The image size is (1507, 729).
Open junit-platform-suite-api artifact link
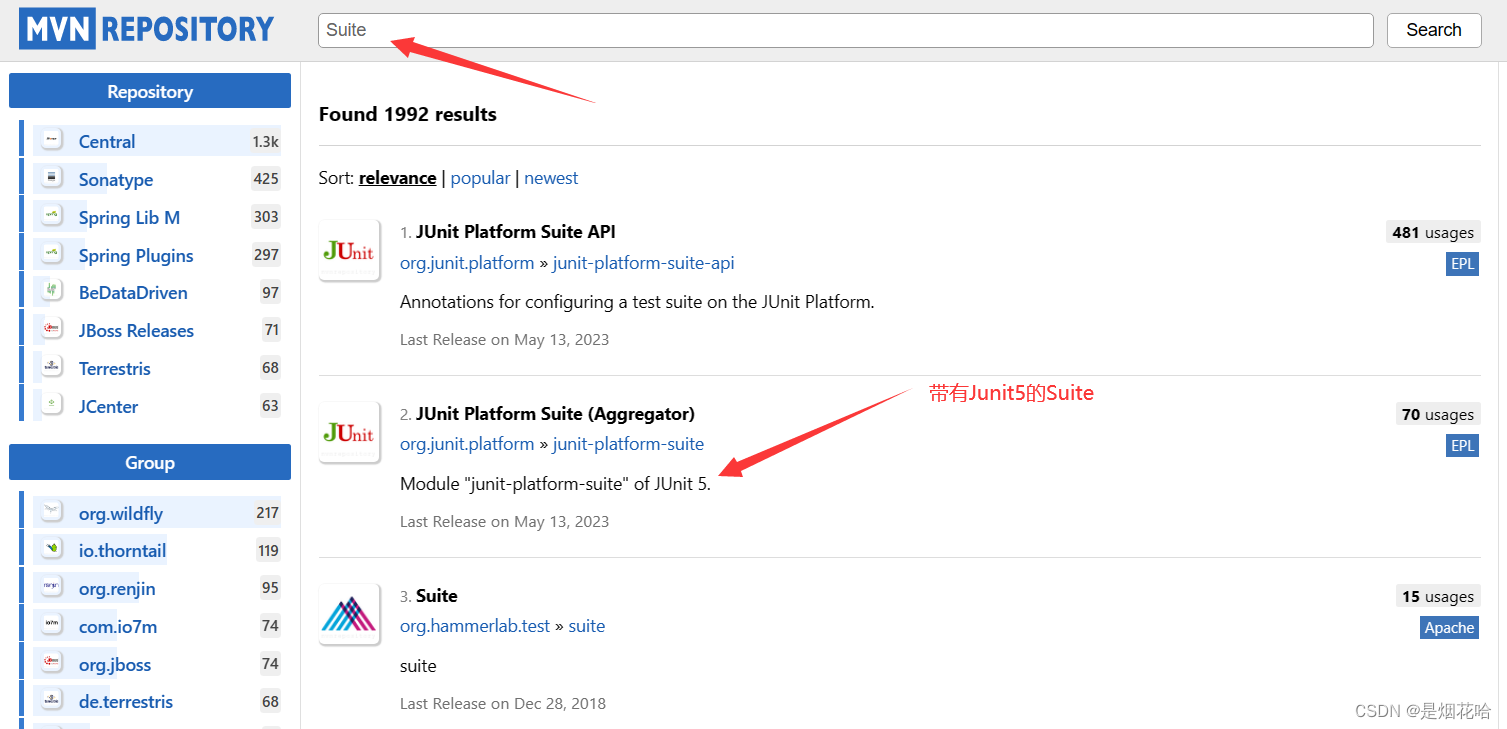643,262
